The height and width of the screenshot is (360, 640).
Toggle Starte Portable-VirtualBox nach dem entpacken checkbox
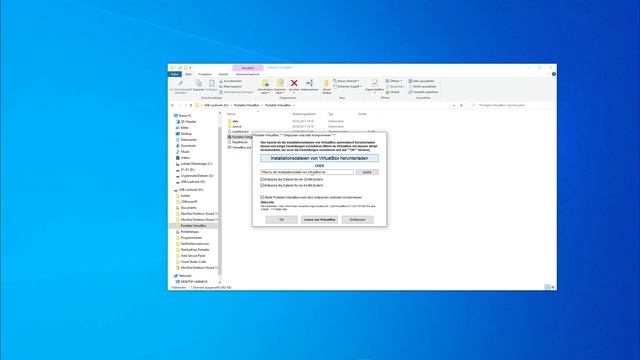(262, 197)
